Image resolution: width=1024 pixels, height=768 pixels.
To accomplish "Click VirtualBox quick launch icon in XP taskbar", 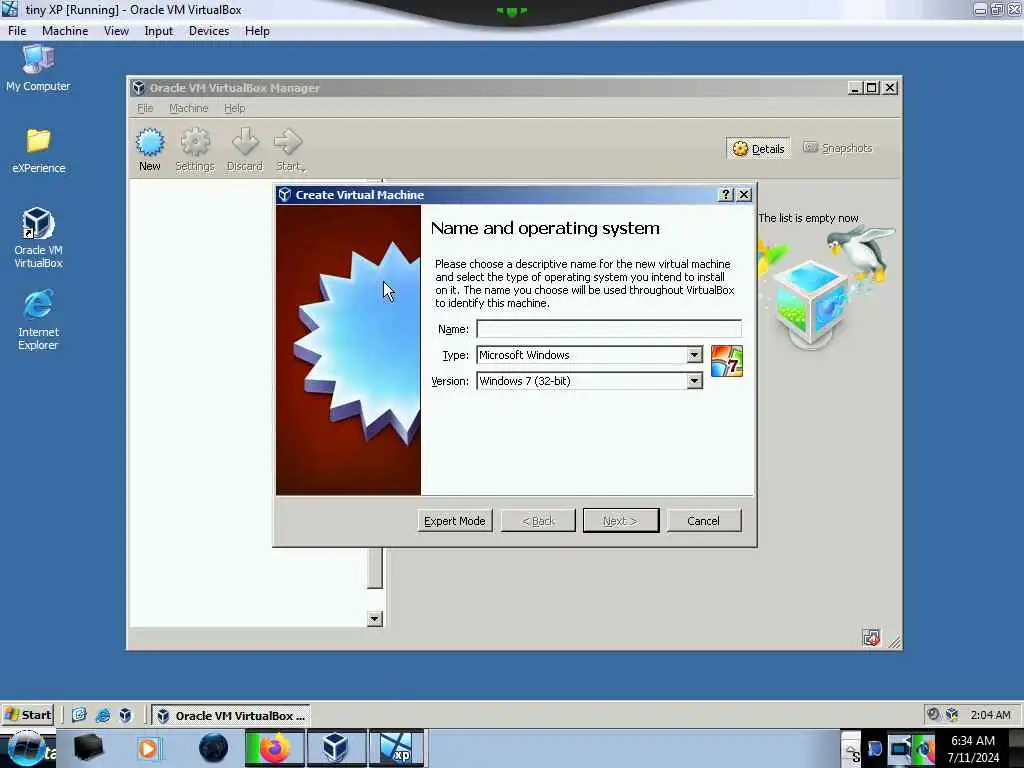I will point(125,715).
